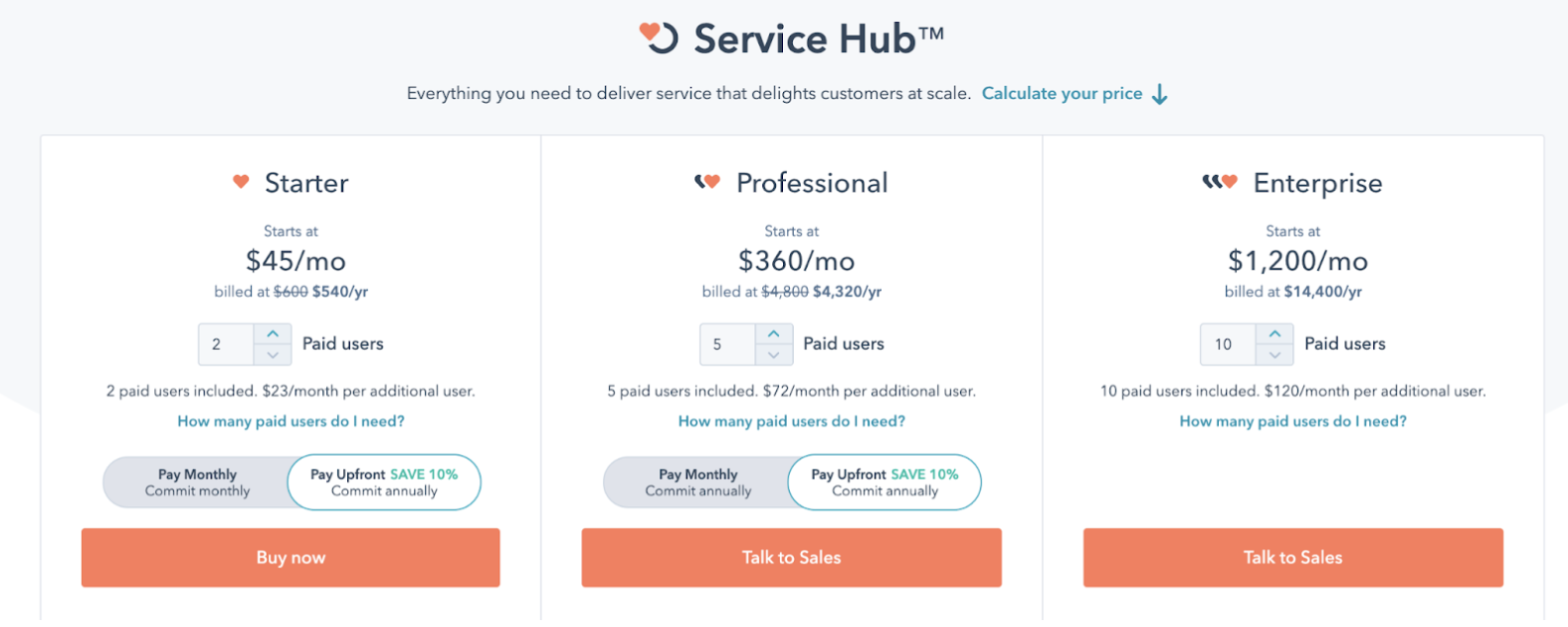Click the Enterprise paid users number field
The image size is (1568, 627).
click(1228, 344)
